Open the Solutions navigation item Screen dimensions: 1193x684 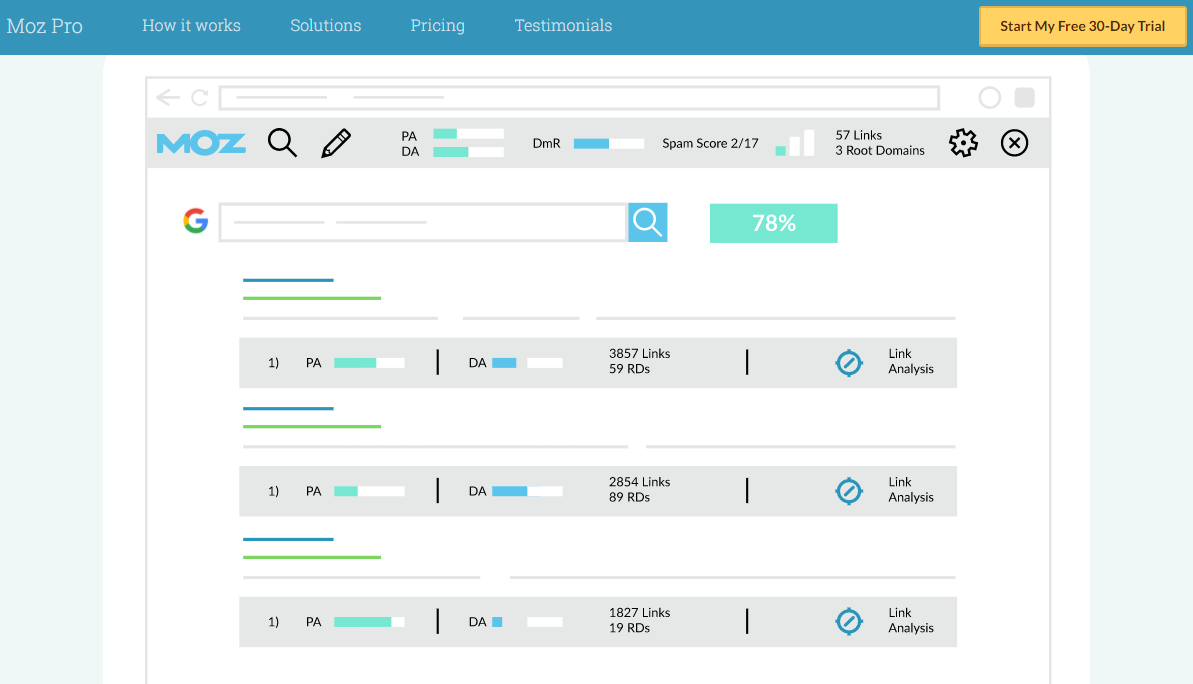coord(326,25)
